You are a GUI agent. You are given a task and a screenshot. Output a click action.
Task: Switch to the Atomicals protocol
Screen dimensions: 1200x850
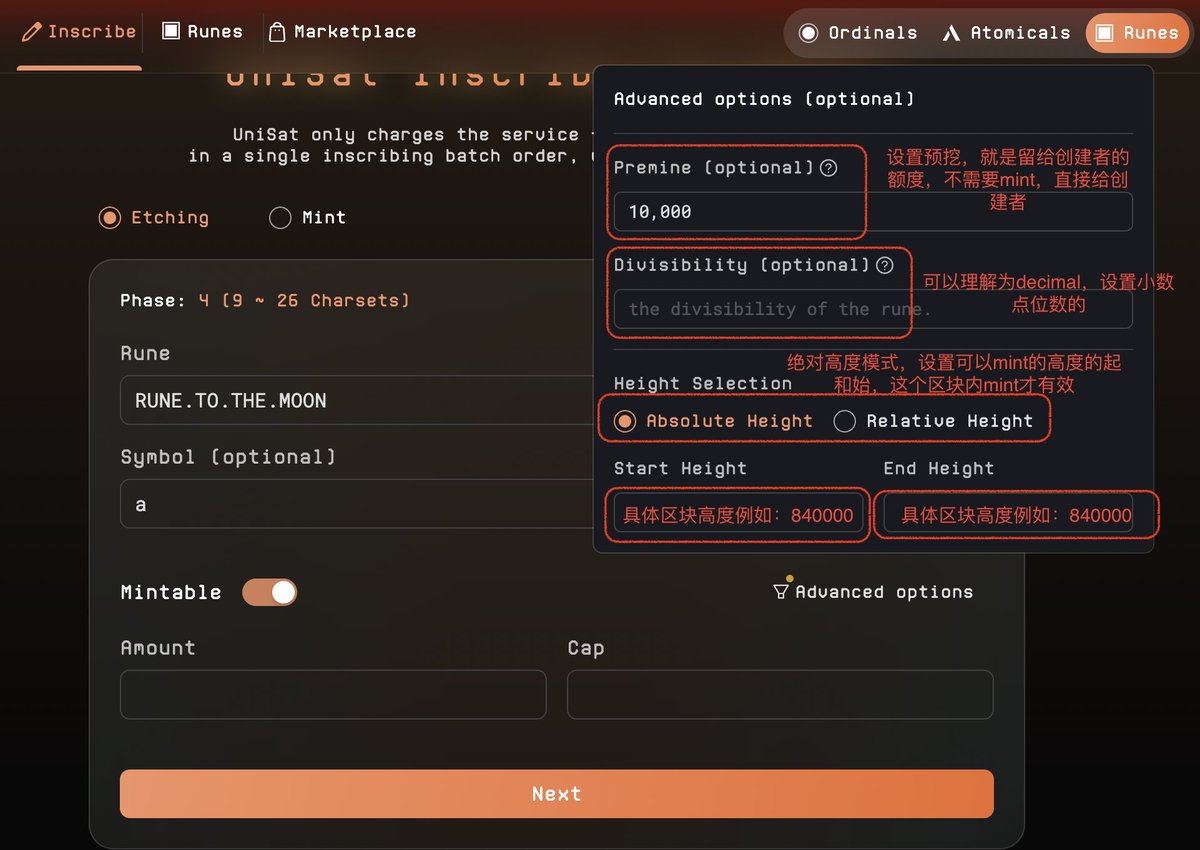pos(1006,33)
